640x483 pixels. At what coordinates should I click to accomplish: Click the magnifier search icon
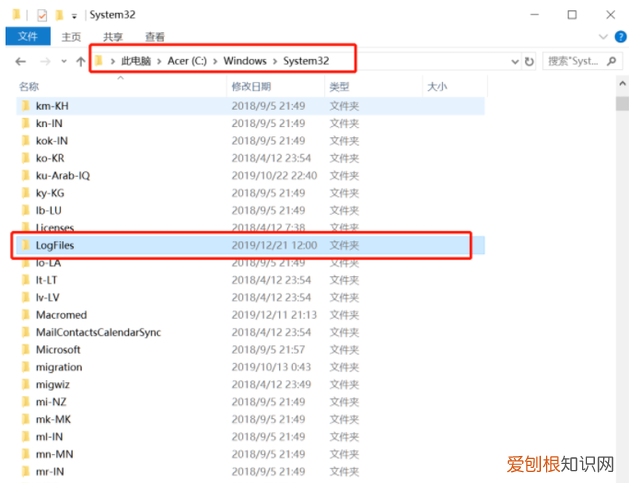[x=611, y=61]
